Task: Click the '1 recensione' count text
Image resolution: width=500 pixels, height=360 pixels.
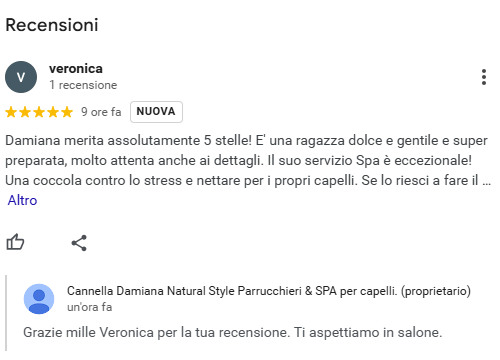Action: (x=83, y=85)
